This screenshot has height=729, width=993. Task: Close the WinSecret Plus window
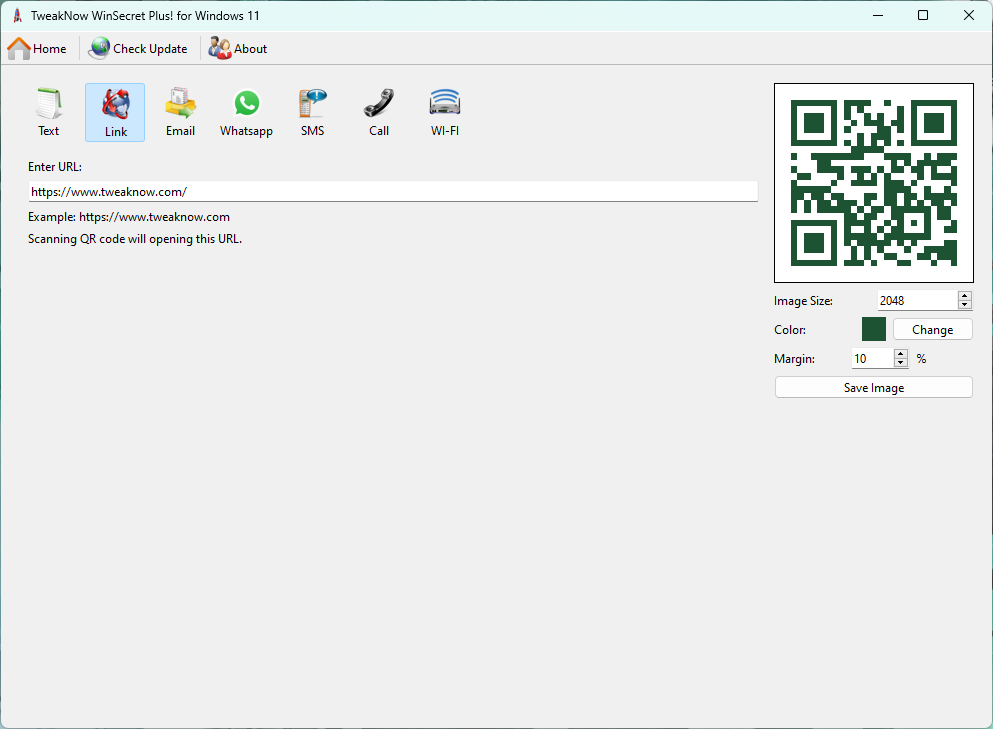click(x=968, y=15)
